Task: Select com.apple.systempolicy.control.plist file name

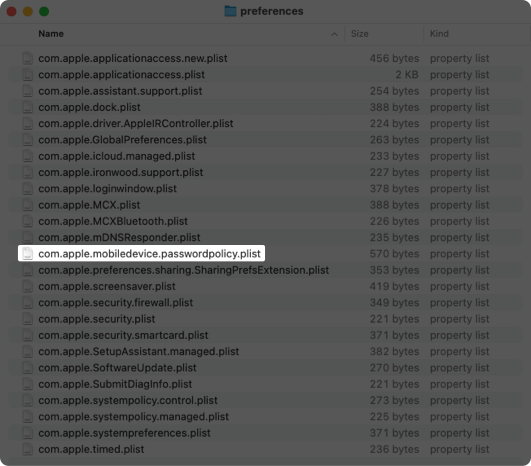Action: (x=128, y=400)
